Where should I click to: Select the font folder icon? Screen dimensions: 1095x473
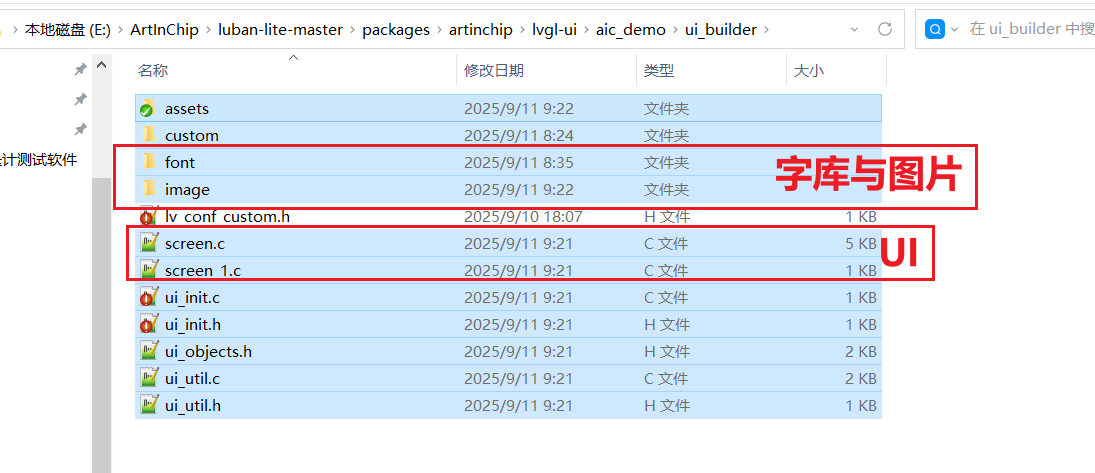pos(148,162)
